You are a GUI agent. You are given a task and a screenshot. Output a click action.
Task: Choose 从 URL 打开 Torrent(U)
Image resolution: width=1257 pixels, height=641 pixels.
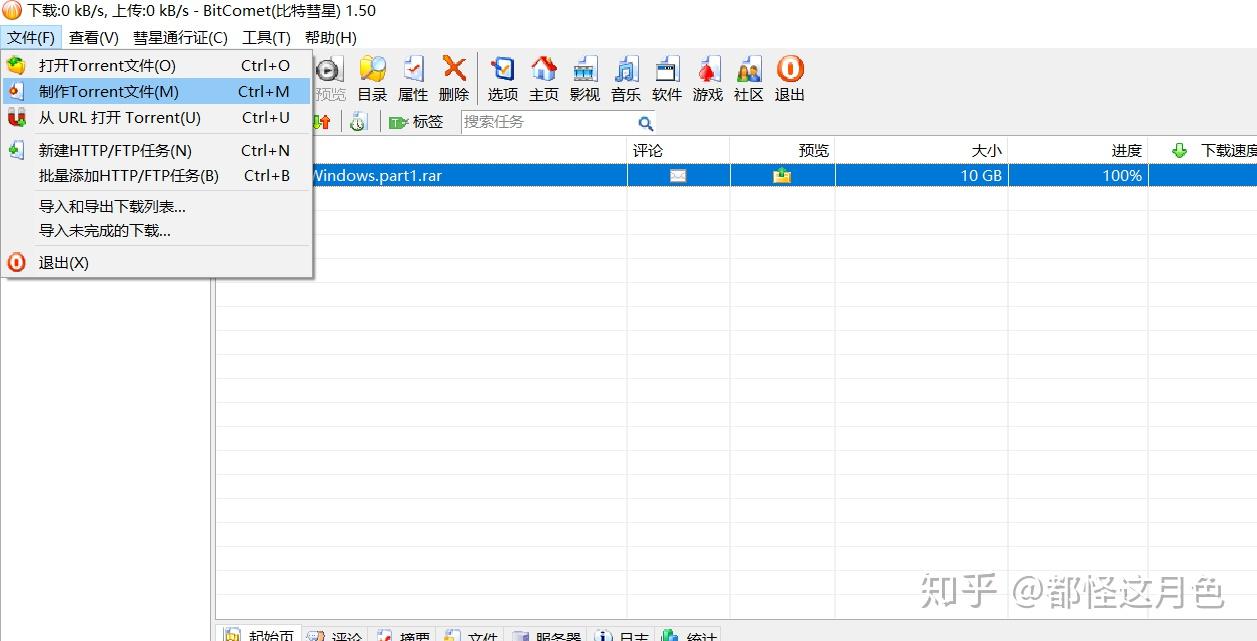(x=157, y=118)
